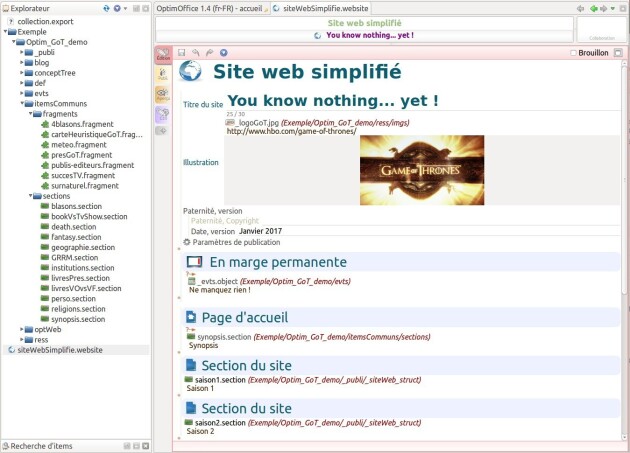Click the En marge permanente block icon
The width and height of the screenshot is (630, 453).
pyautogui.click(x=194, y=262)
